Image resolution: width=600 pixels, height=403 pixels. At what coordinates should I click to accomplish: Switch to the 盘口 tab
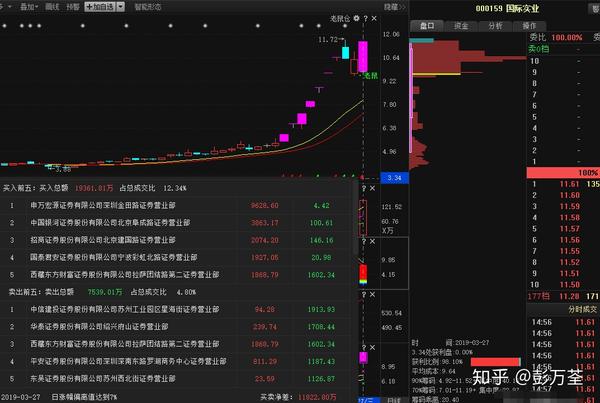coord(427,26)
